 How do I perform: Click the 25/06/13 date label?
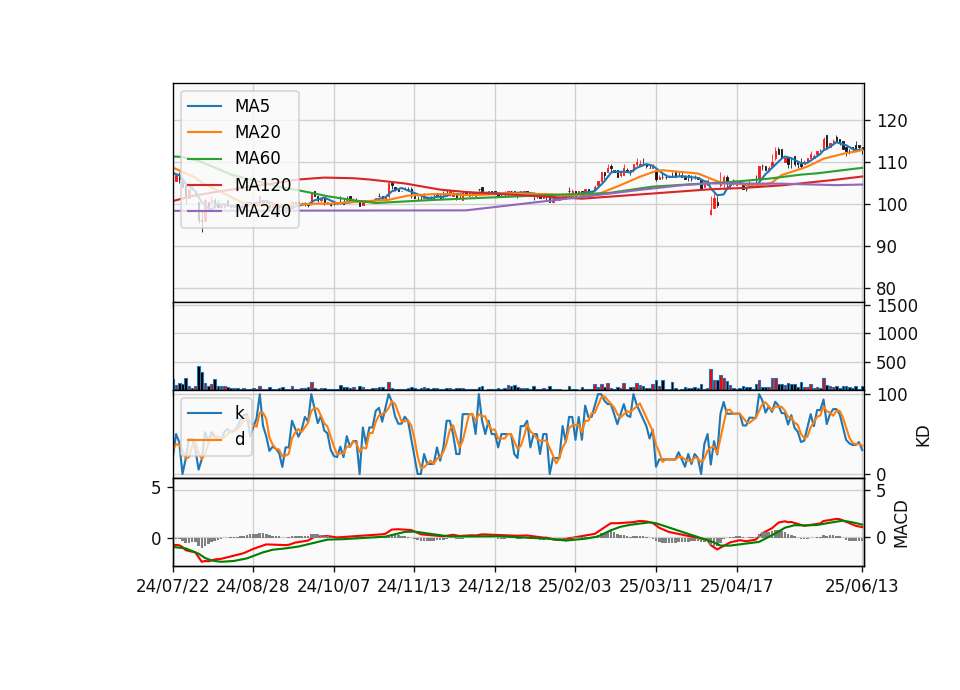(x=861, y=586)
